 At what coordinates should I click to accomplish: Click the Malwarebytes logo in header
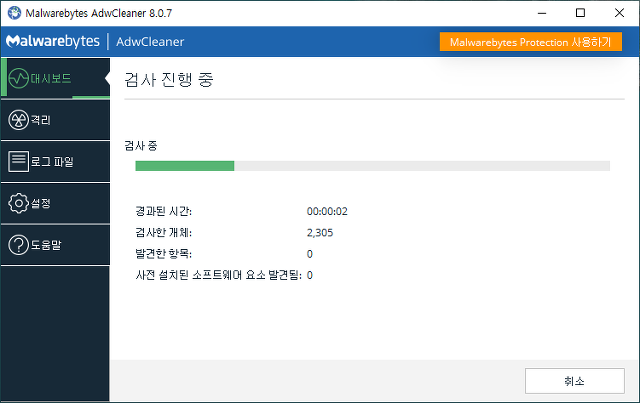tap(53, 41)
